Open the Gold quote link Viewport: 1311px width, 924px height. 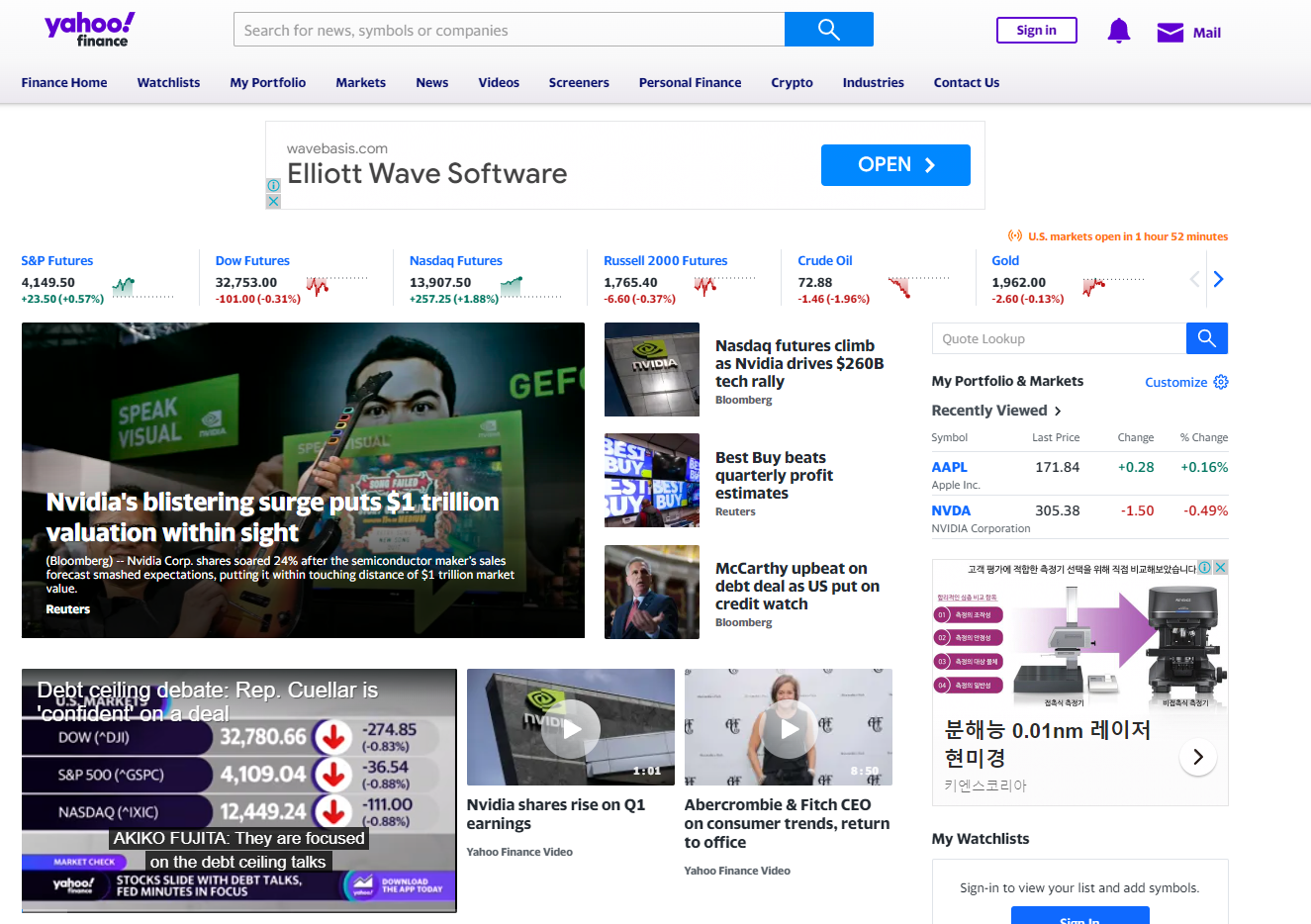coord(1005,260)
